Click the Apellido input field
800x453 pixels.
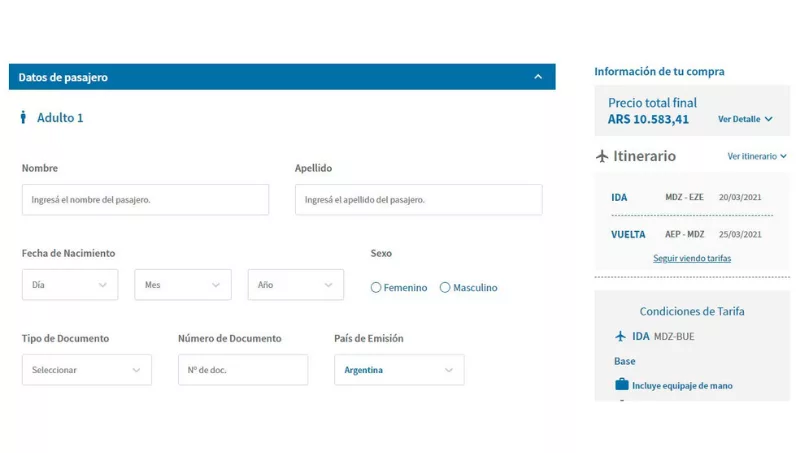tap(418, 200)
